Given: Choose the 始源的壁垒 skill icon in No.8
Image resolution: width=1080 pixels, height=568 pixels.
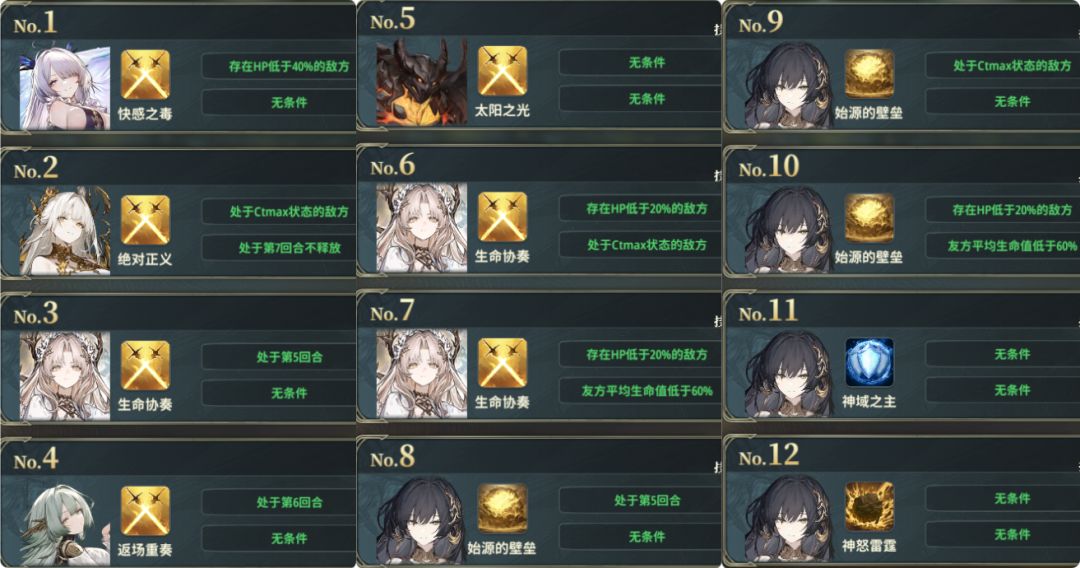Looking at the screenshot, I should point(502,508).
